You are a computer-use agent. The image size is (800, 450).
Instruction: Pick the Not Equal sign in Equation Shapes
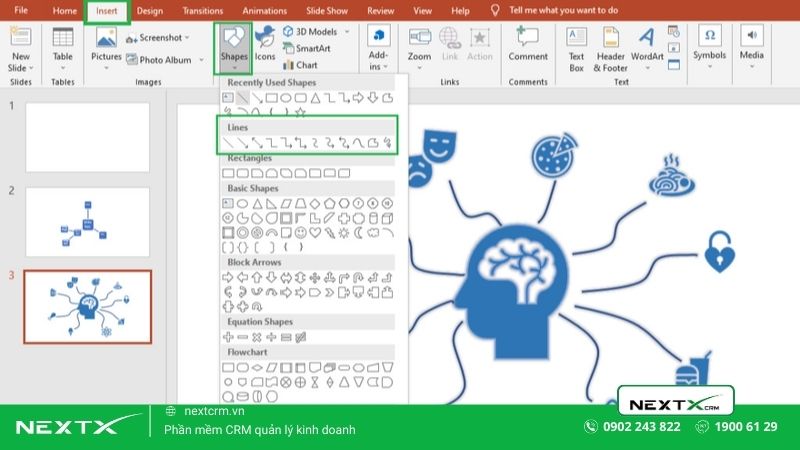tap(301, 337)
